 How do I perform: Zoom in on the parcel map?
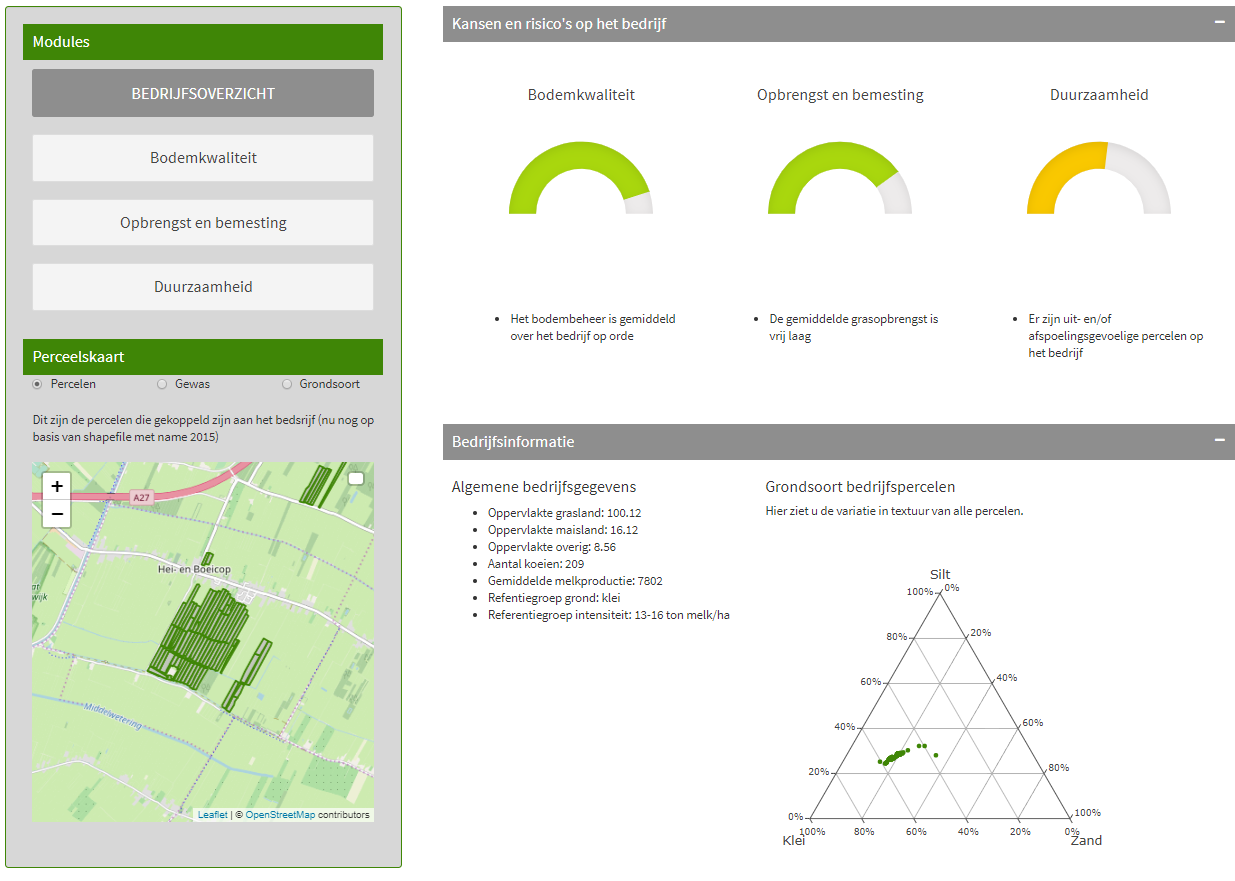[x=57, y=487]
